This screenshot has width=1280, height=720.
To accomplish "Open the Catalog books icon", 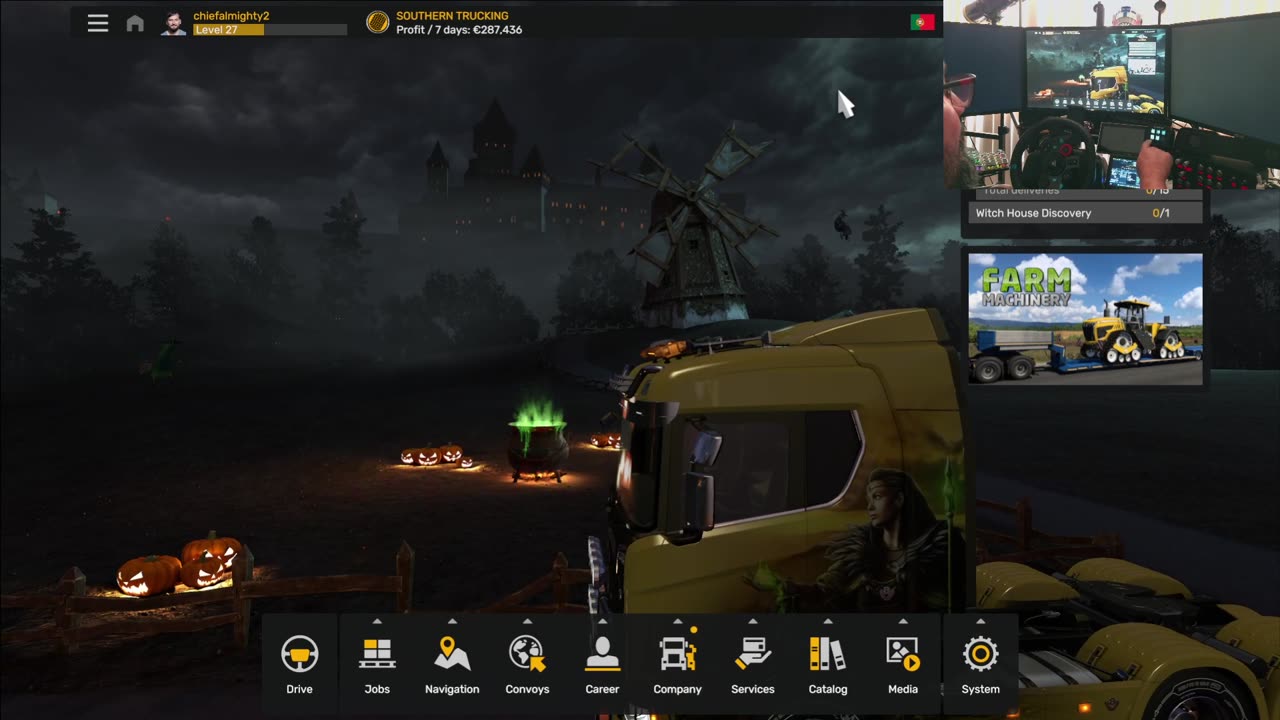I will (x=828, y=656).
